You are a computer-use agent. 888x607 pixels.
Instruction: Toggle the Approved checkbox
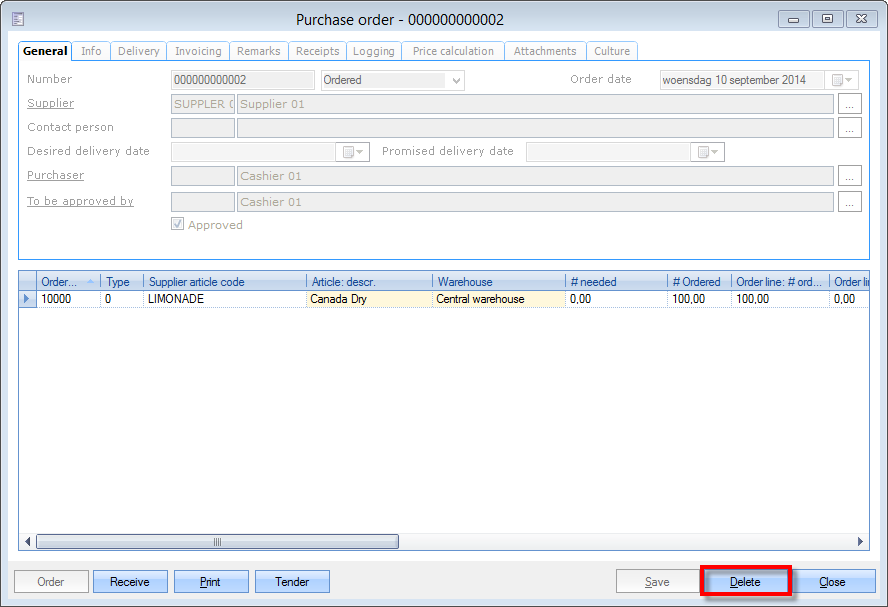click(178, 225)
